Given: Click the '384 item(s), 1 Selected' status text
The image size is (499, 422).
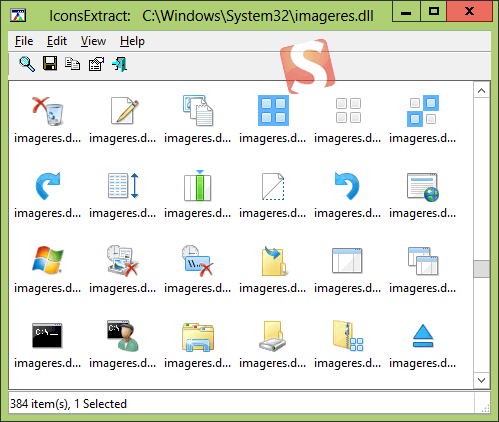Looking at the screenshot, I should click(68, 404).
